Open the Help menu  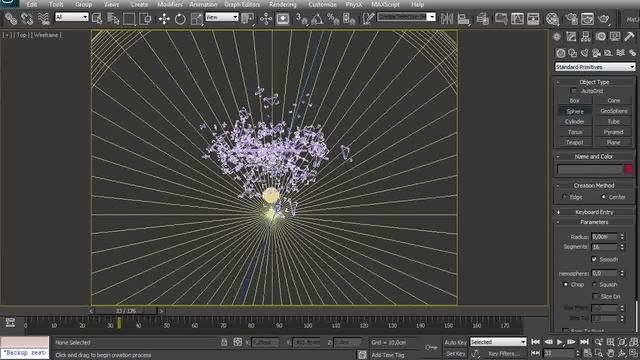(417, 4)
